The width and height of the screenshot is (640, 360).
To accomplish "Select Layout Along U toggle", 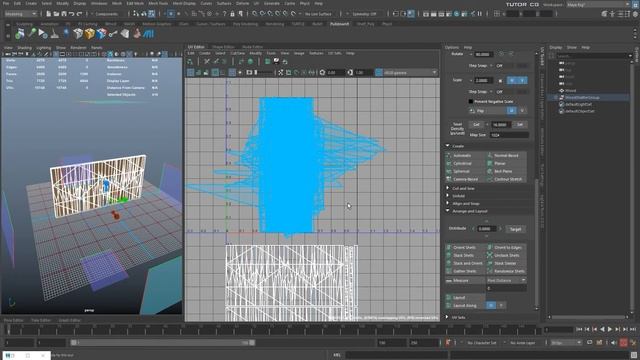I will point(491,305).
